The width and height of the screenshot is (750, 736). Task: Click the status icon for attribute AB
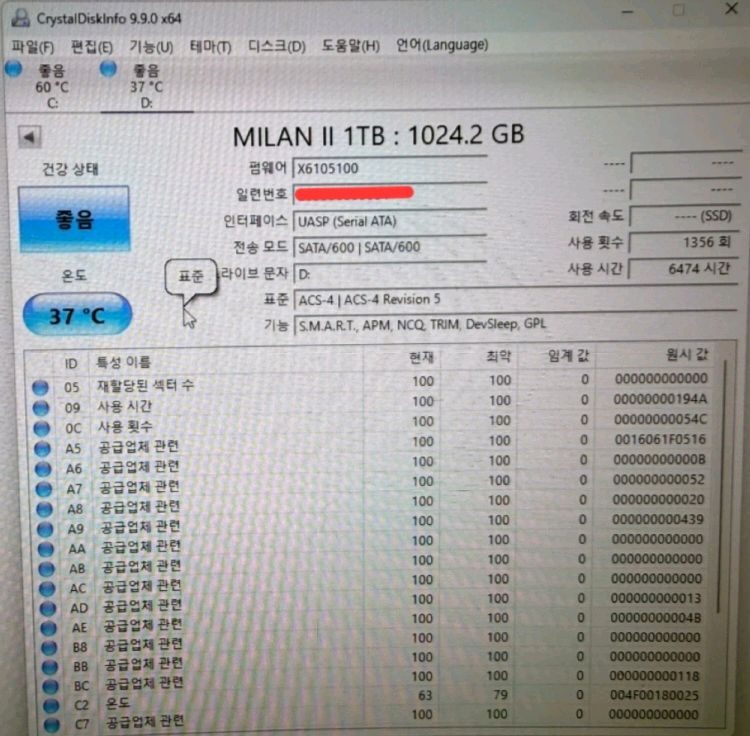[46, 569]
